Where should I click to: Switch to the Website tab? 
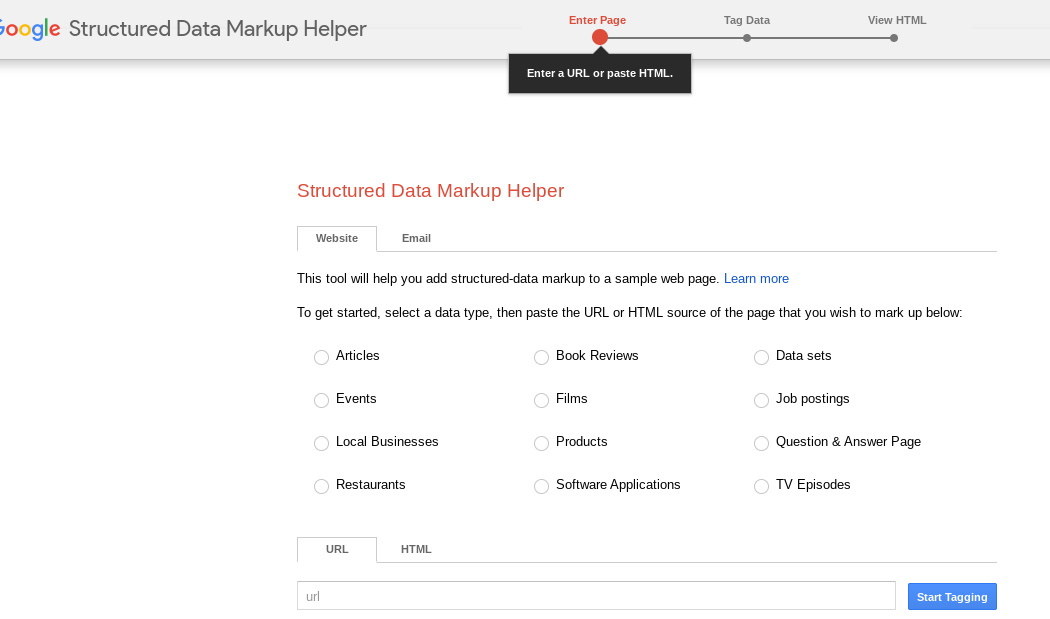[x=337, y=238]
